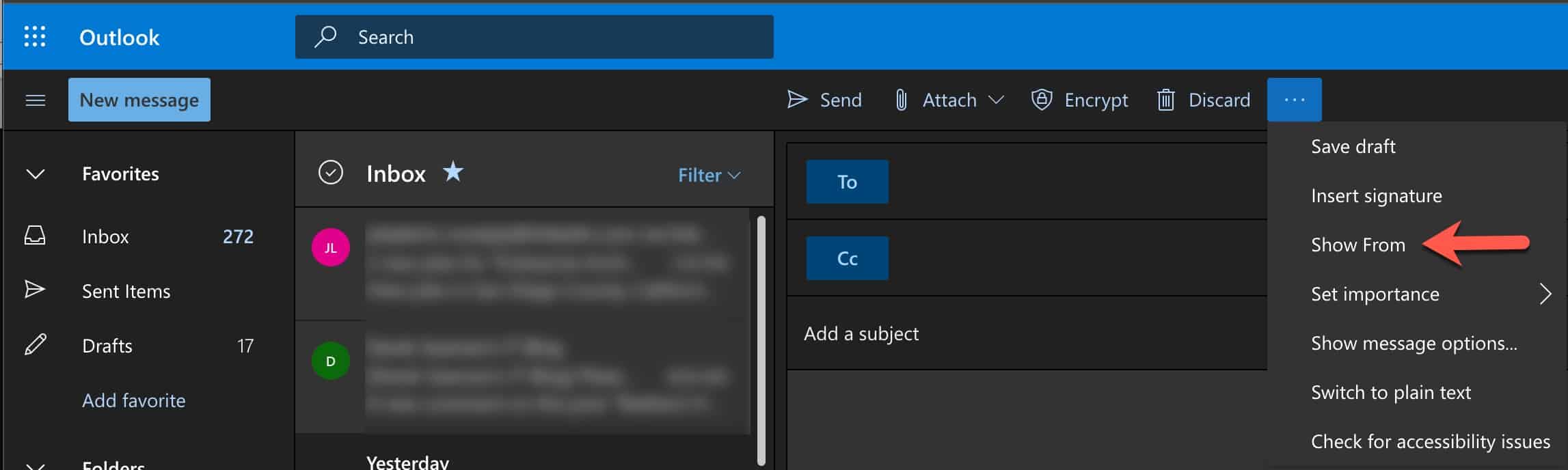Expand the Folders section chevron
The width and height of the screenshot is (1568, 470).
click(x=36, y=466)
